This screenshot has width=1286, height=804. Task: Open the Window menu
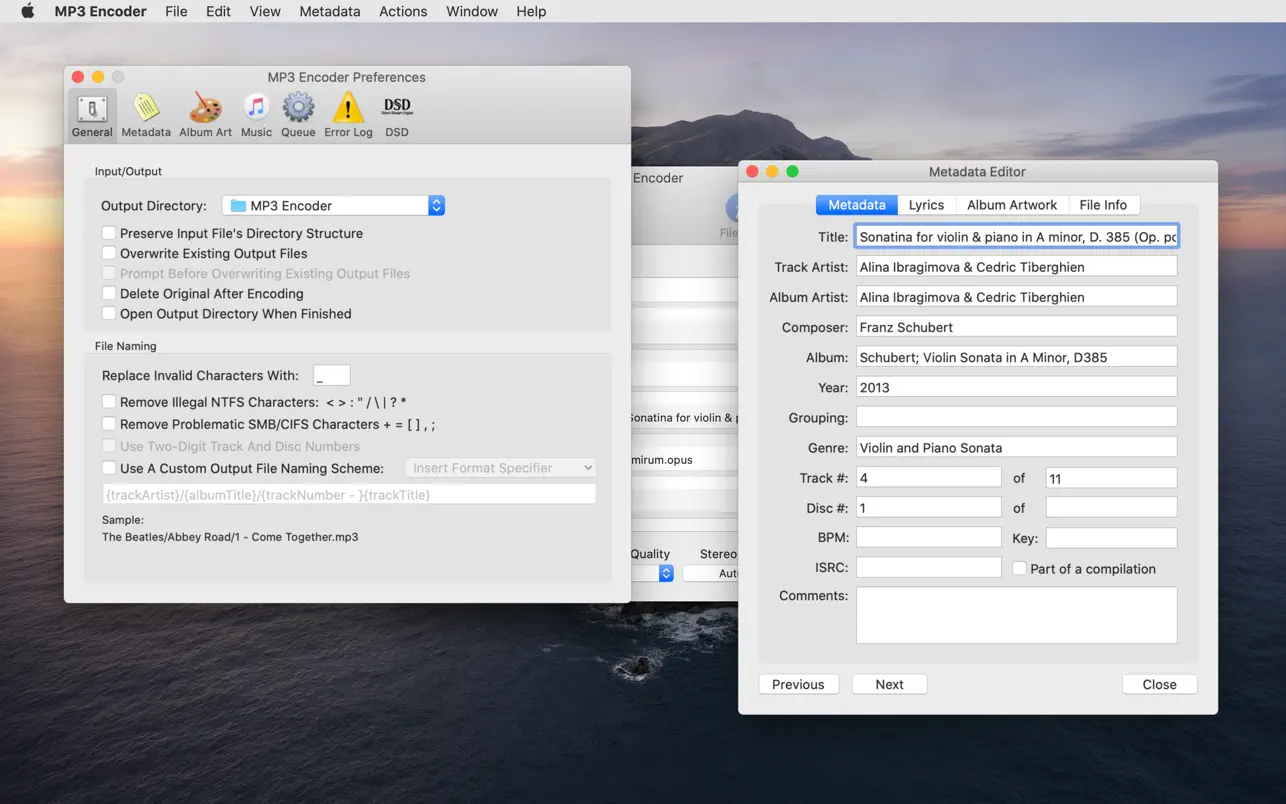click(x=472, y=11)
